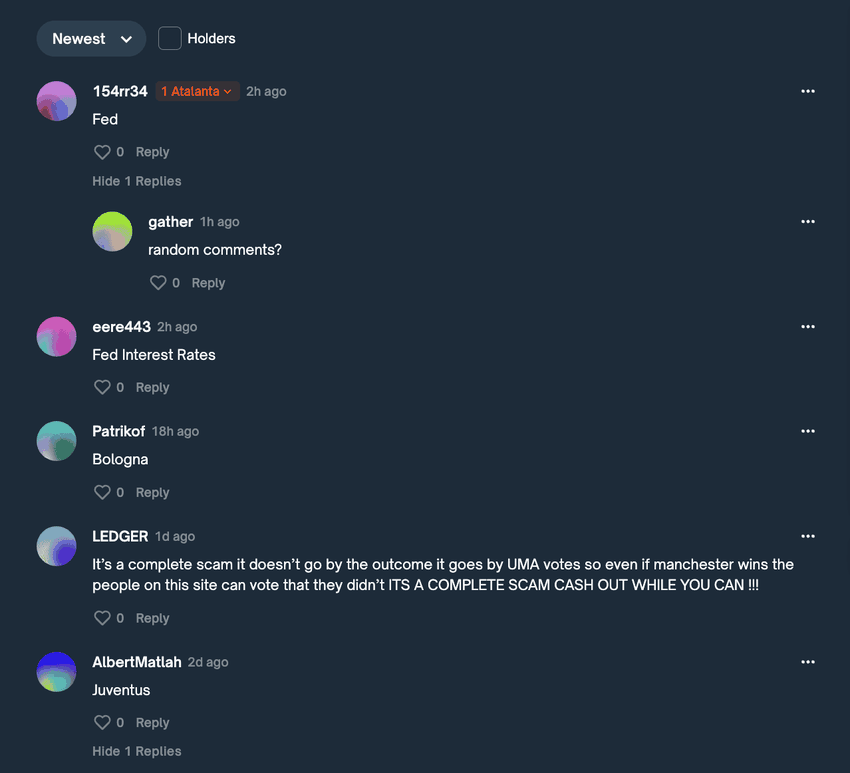This screenshot has height=773, width=850.
Task: Like Patrikof's Bologna comment heart
Action: point(102,492)
